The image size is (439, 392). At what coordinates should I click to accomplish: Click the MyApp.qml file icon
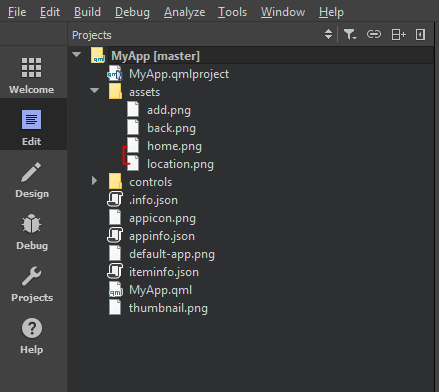(116, 289)
